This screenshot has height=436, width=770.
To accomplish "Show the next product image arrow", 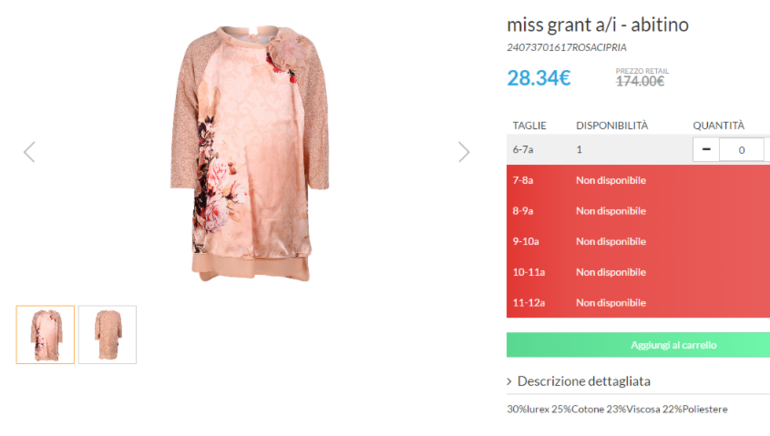I will (x=464, y=152).
